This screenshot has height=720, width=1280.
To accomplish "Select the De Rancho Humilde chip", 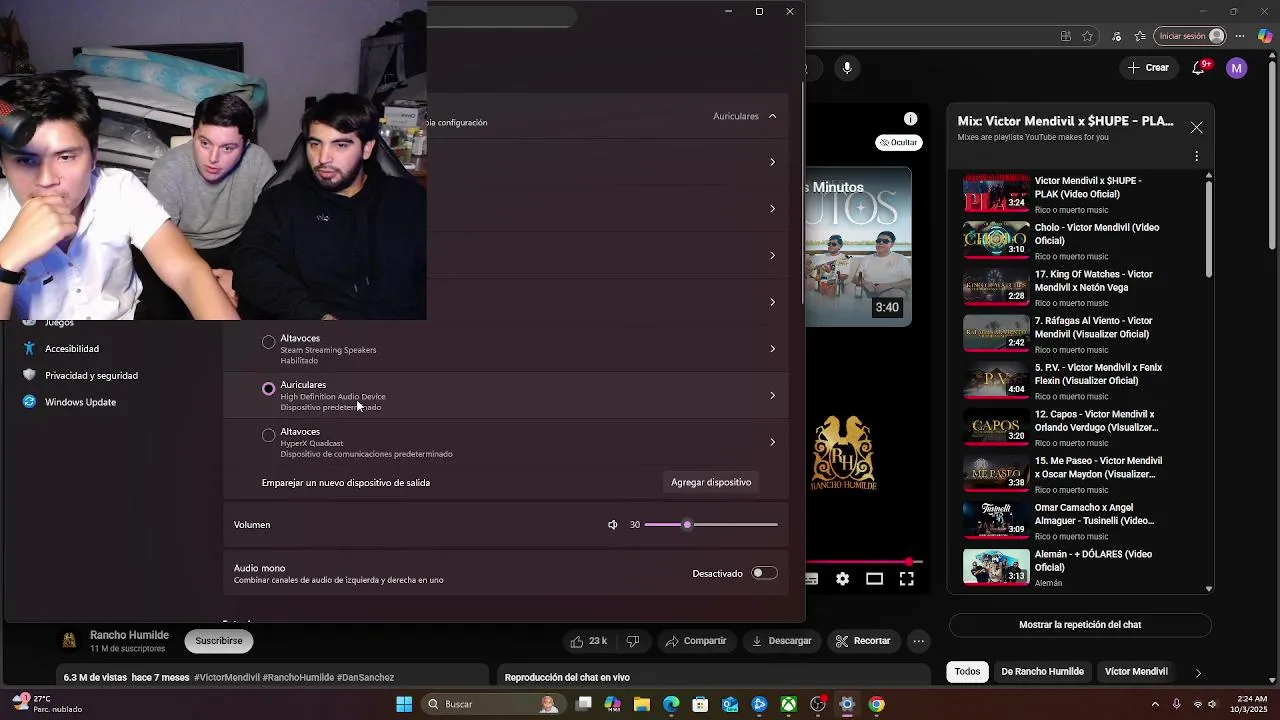I will pos(1042,672).
